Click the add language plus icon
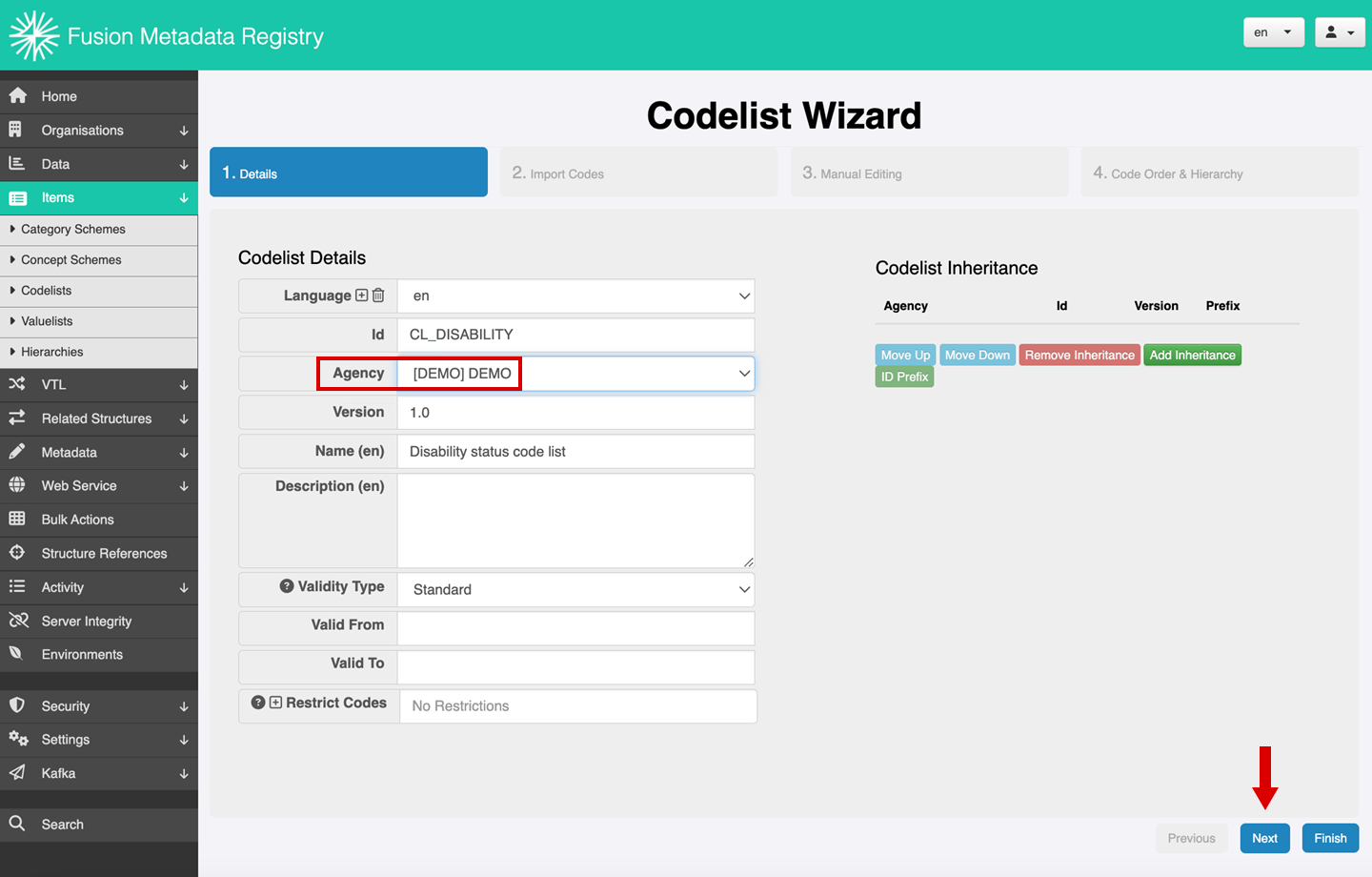The image size is (1372, 877). point(362,296)
